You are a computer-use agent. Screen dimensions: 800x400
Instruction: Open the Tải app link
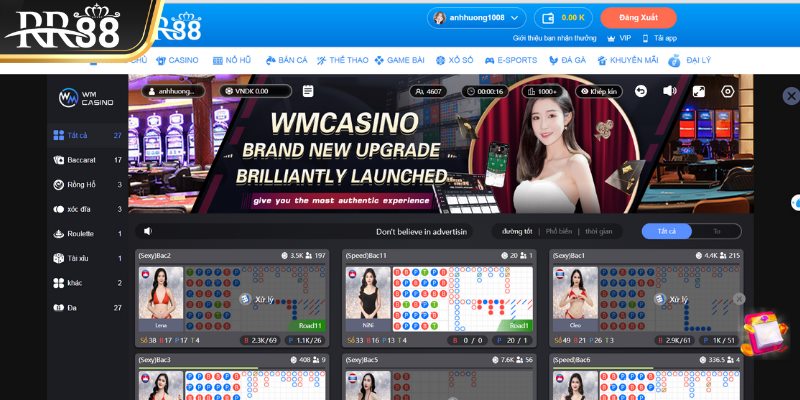(x=659, y=38)
